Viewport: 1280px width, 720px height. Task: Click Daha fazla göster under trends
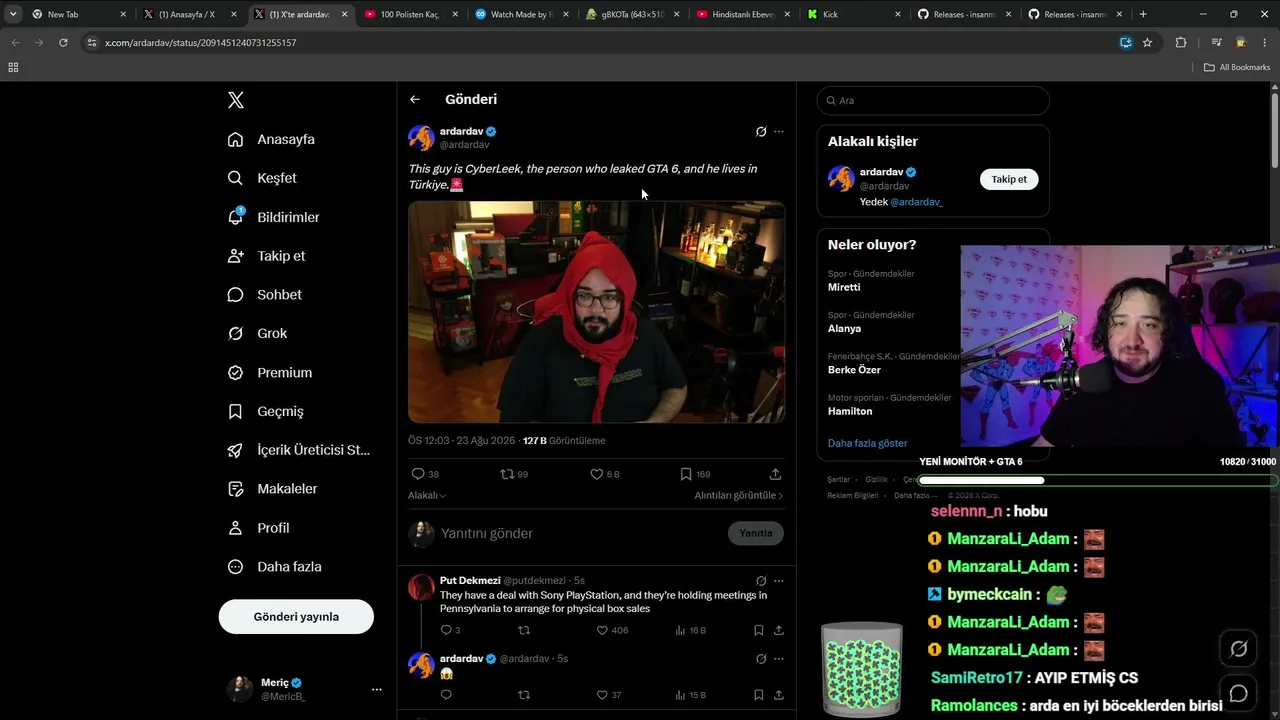pyautogui.click(x=868, y=443)
